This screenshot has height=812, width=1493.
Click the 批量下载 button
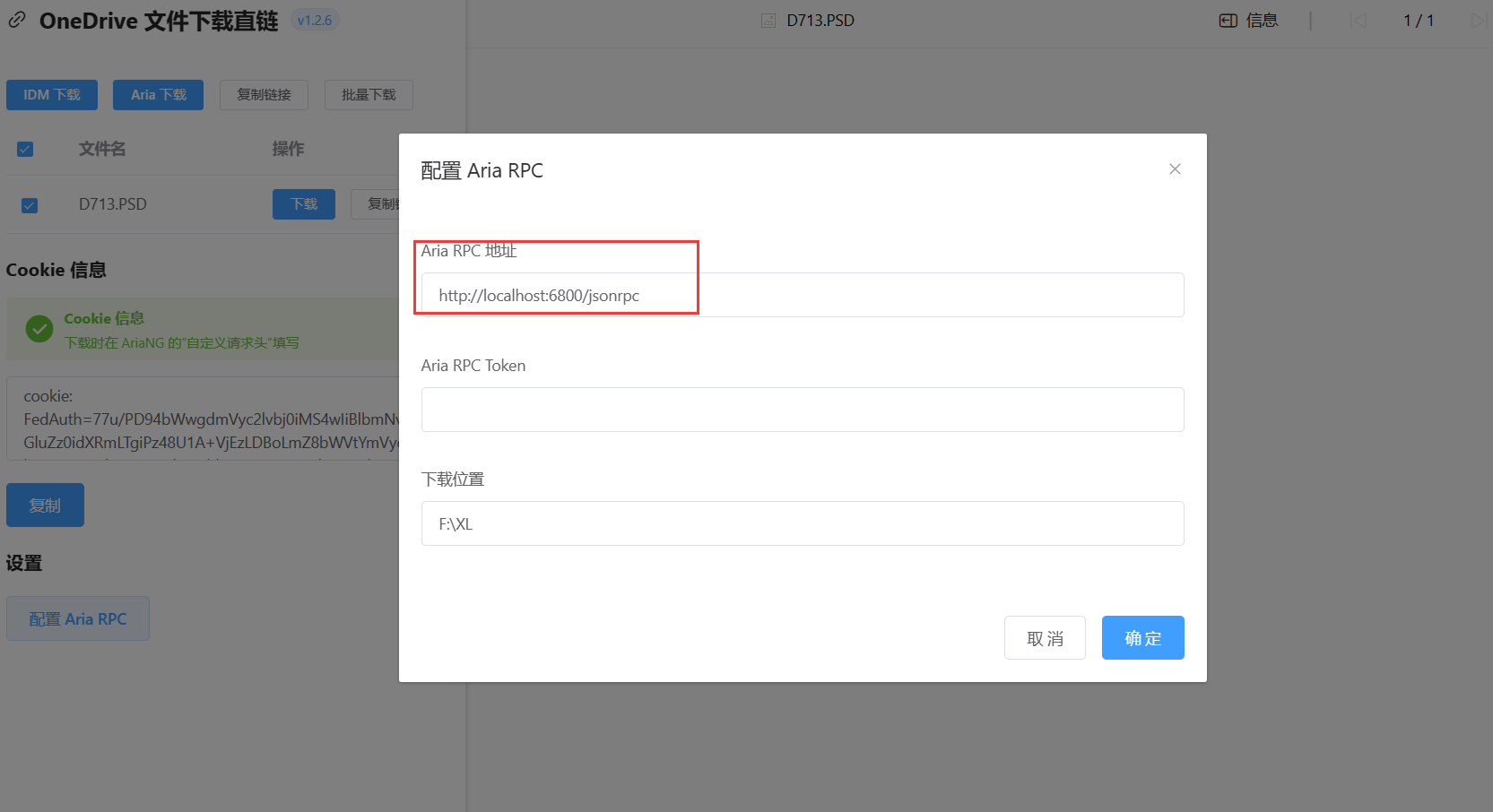pos(369,95)
